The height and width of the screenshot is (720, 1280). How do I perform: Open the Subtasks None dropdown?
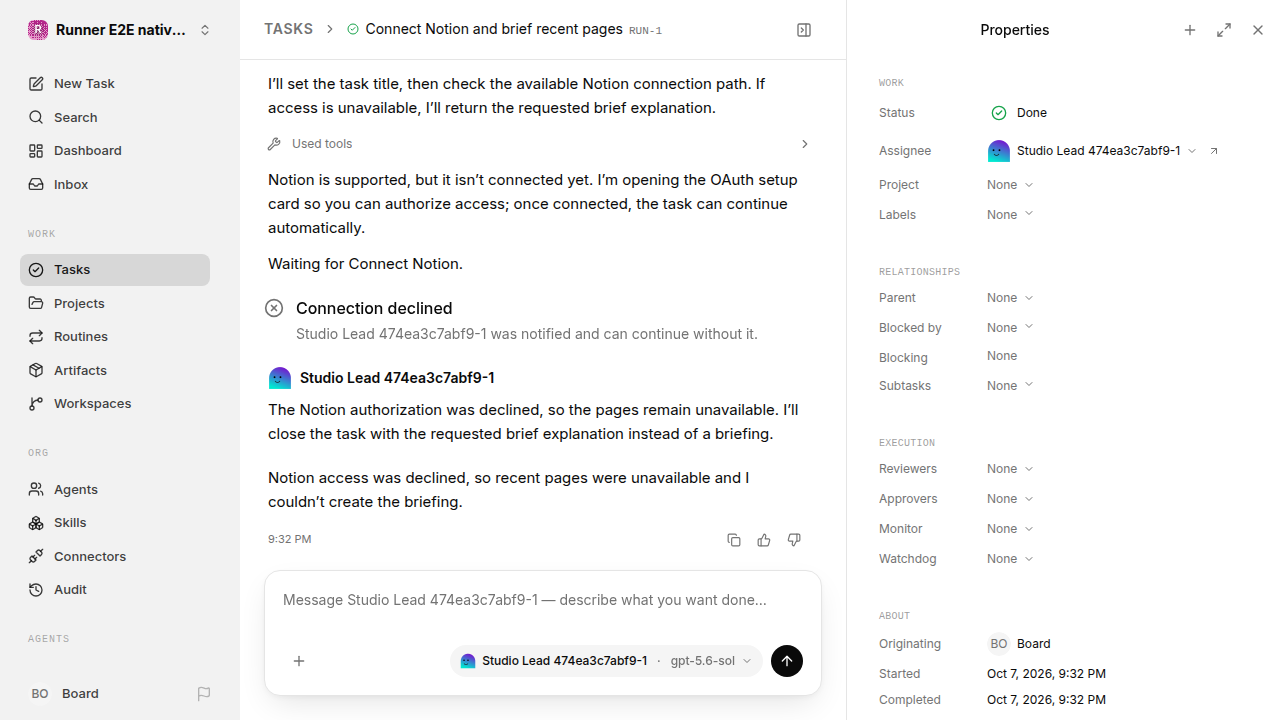1010,386
